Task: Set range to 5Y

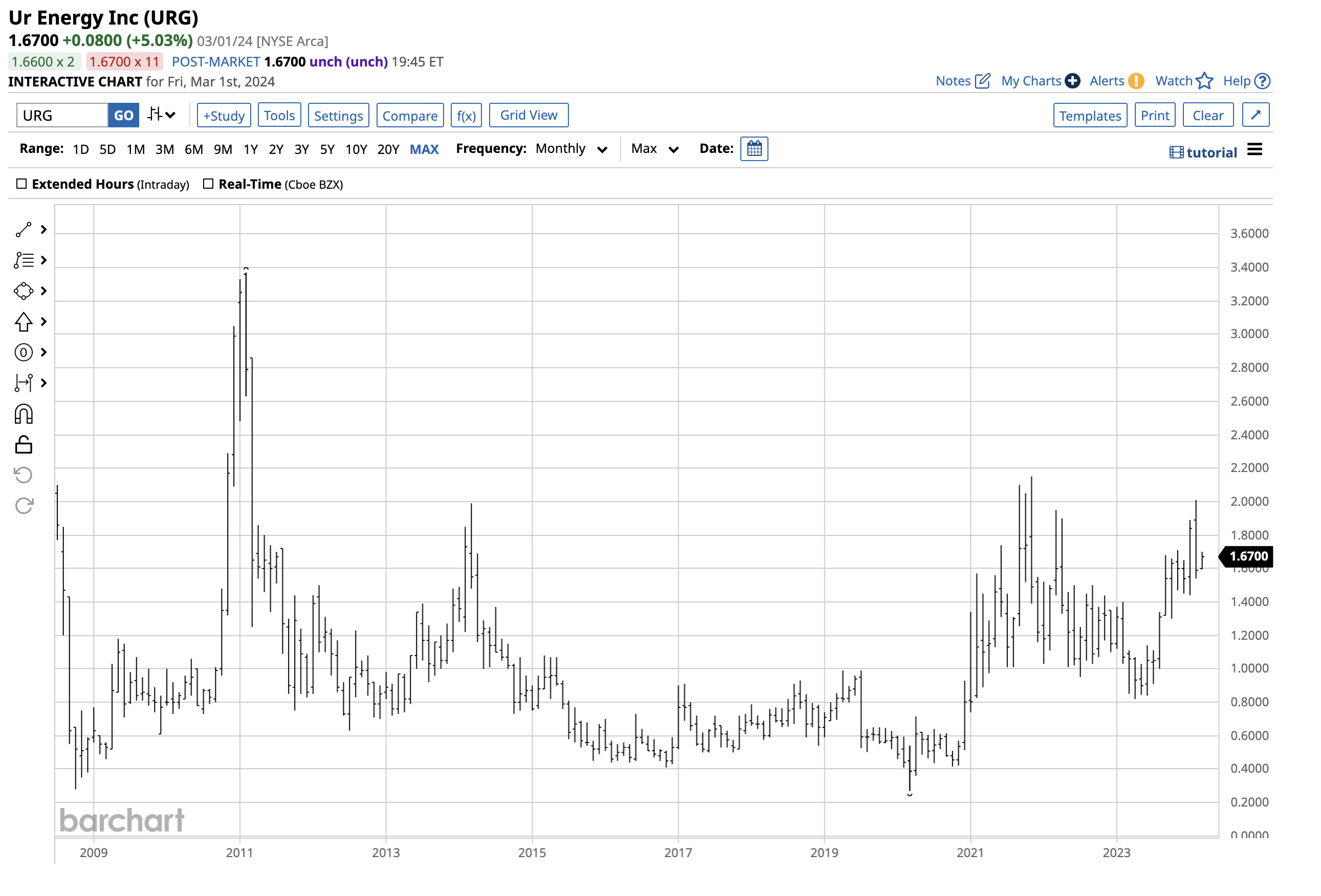Action: point(327,149)
